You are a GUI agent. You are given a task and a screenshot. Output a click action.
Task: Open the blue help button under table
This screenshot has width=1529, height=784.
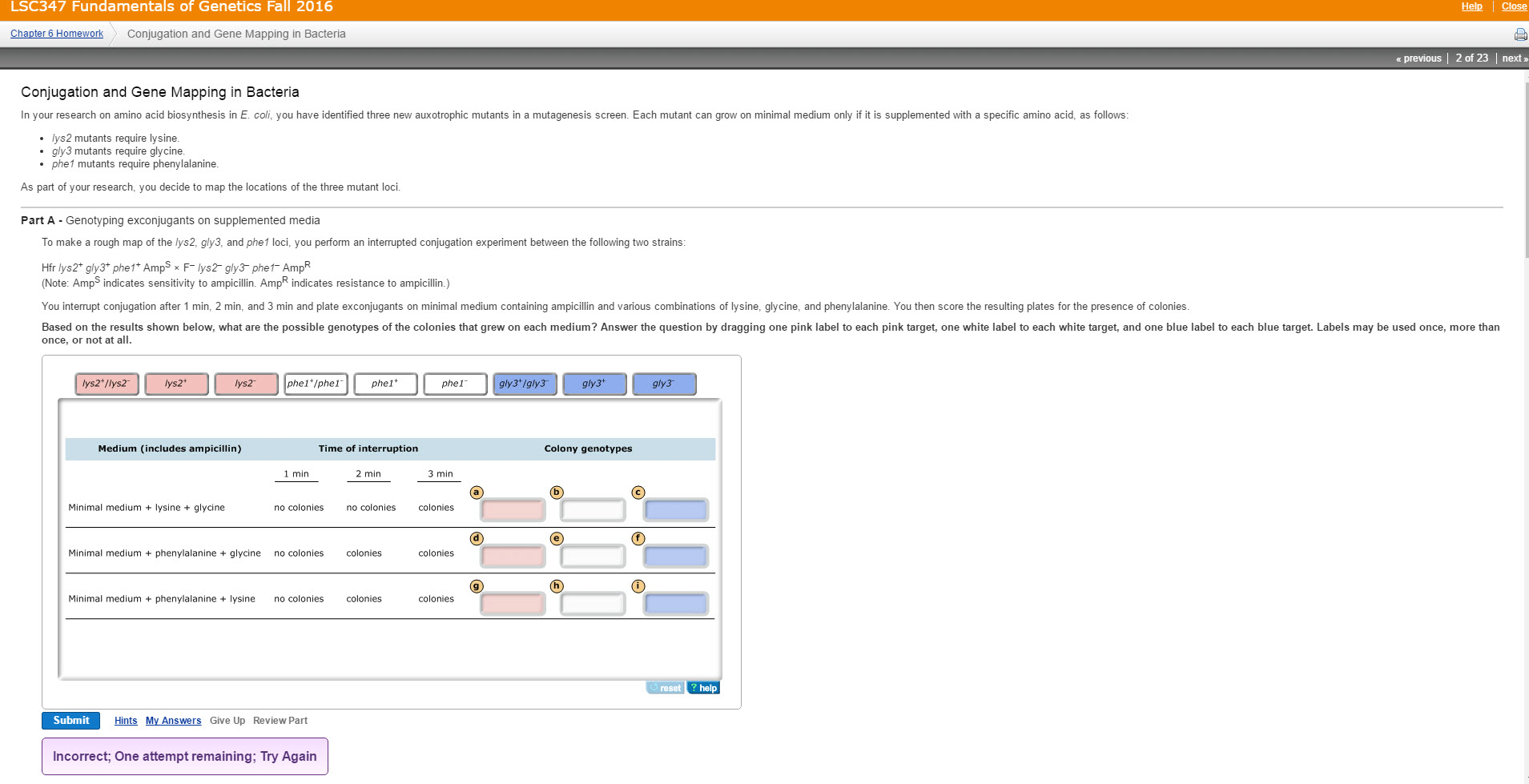click(x=703, y=688)
